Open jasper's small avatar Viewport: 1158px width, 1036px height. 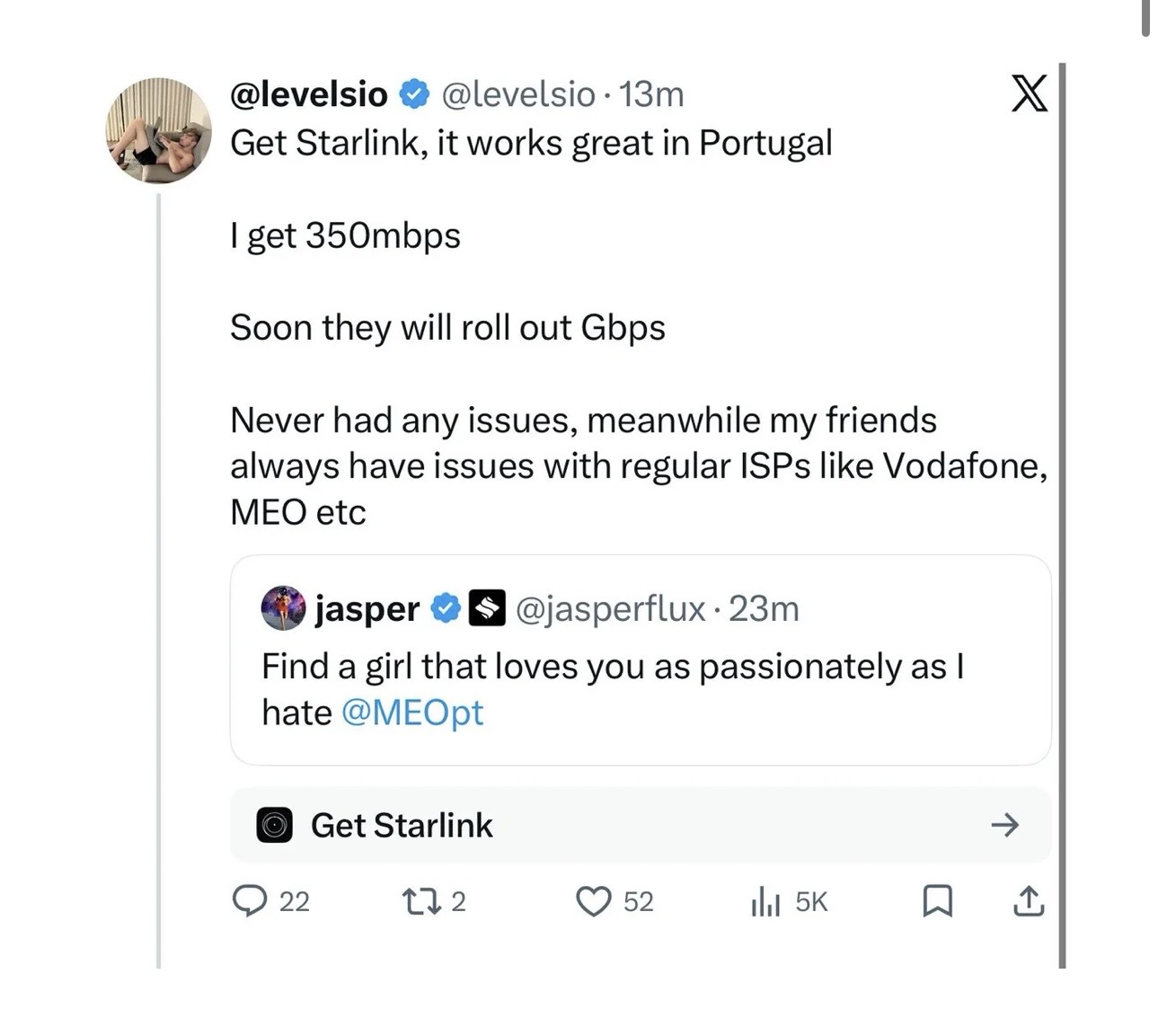[x=283, y=608]
